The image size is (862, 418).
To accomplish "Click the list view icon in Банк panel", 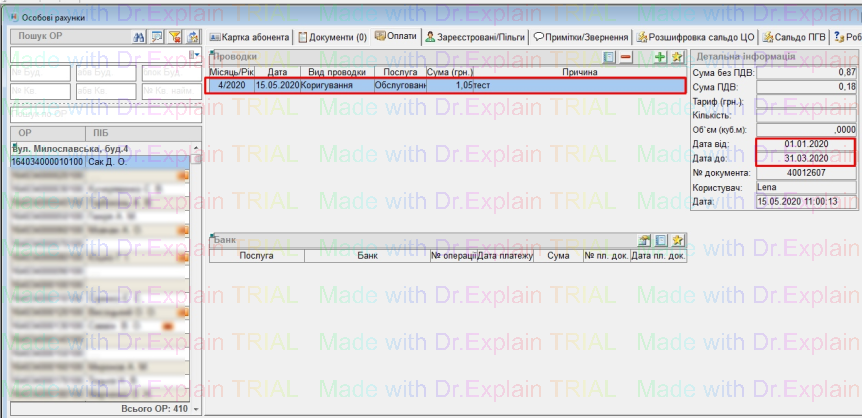I will [661, 241].
